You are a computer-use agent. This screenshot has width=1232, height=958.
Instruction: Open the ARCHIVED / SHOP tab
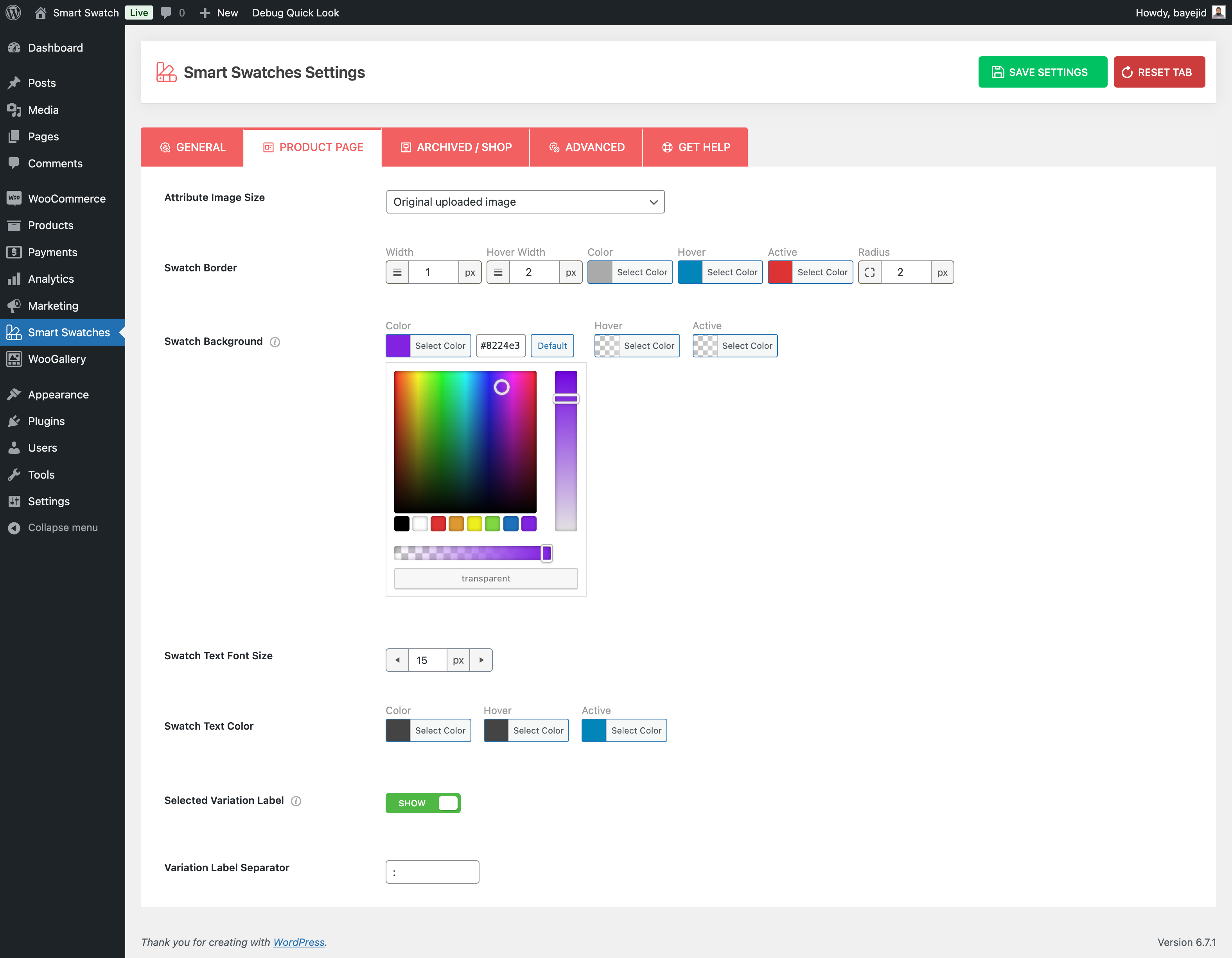(456, 147)
